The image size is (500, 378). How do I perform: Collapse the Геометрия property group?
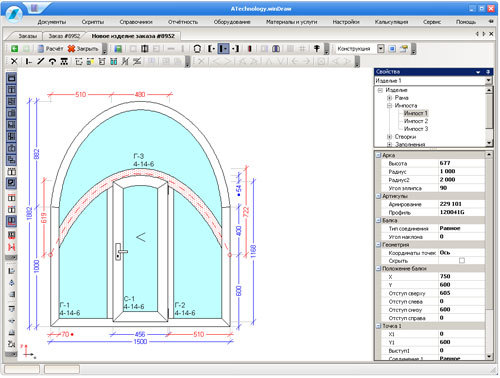tap(378, 244)
